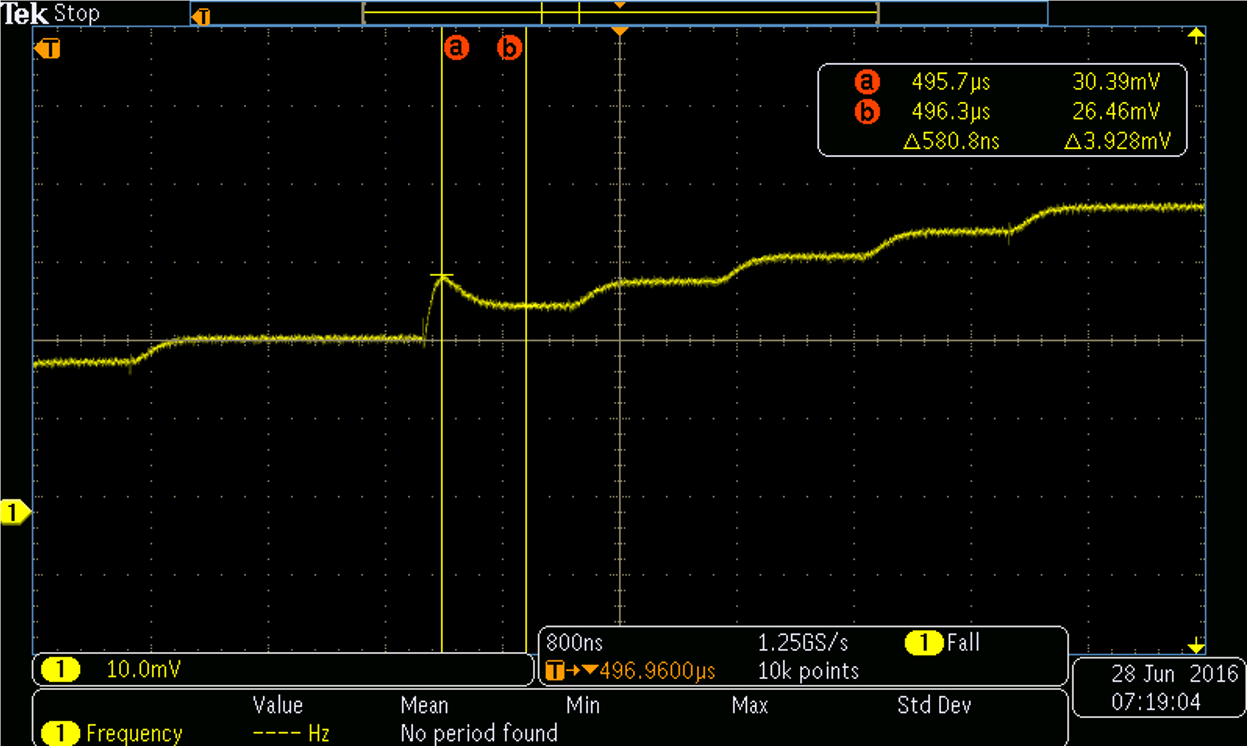Click the 1.25GS/s sample rate readout
The height and width of the screenshot is (748, 1248).
pos(803,643)
